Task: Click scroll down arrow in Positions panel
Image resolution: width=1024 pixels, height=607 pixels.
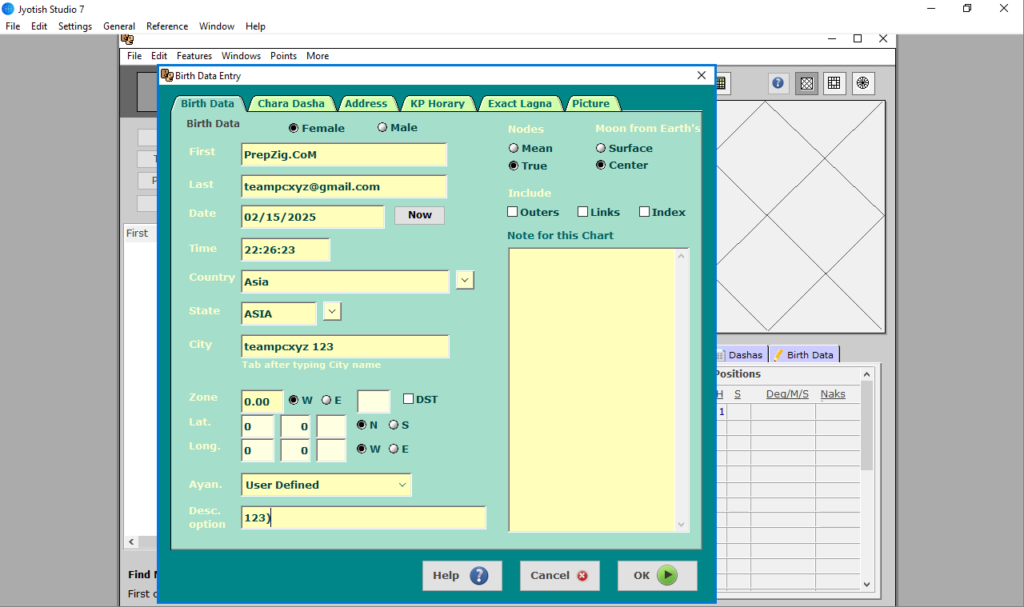Action: pos(867,585)
